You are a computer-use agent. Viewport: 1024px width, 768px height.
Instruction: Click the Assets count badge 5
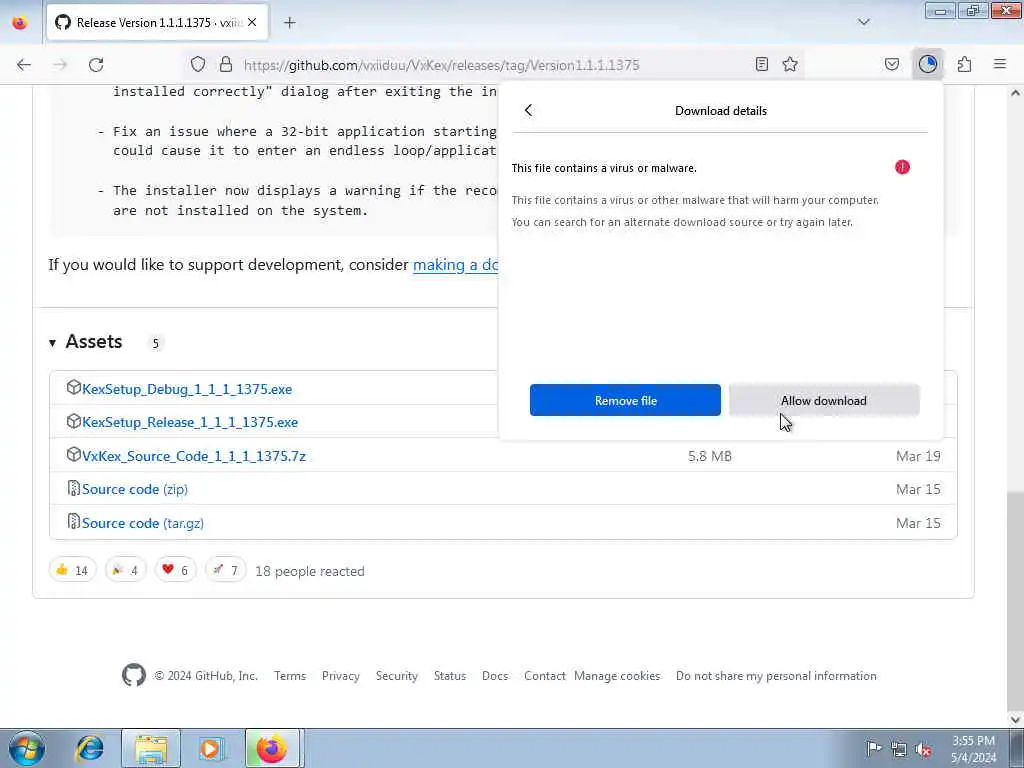pyautogui.click(x=155, y=343)
